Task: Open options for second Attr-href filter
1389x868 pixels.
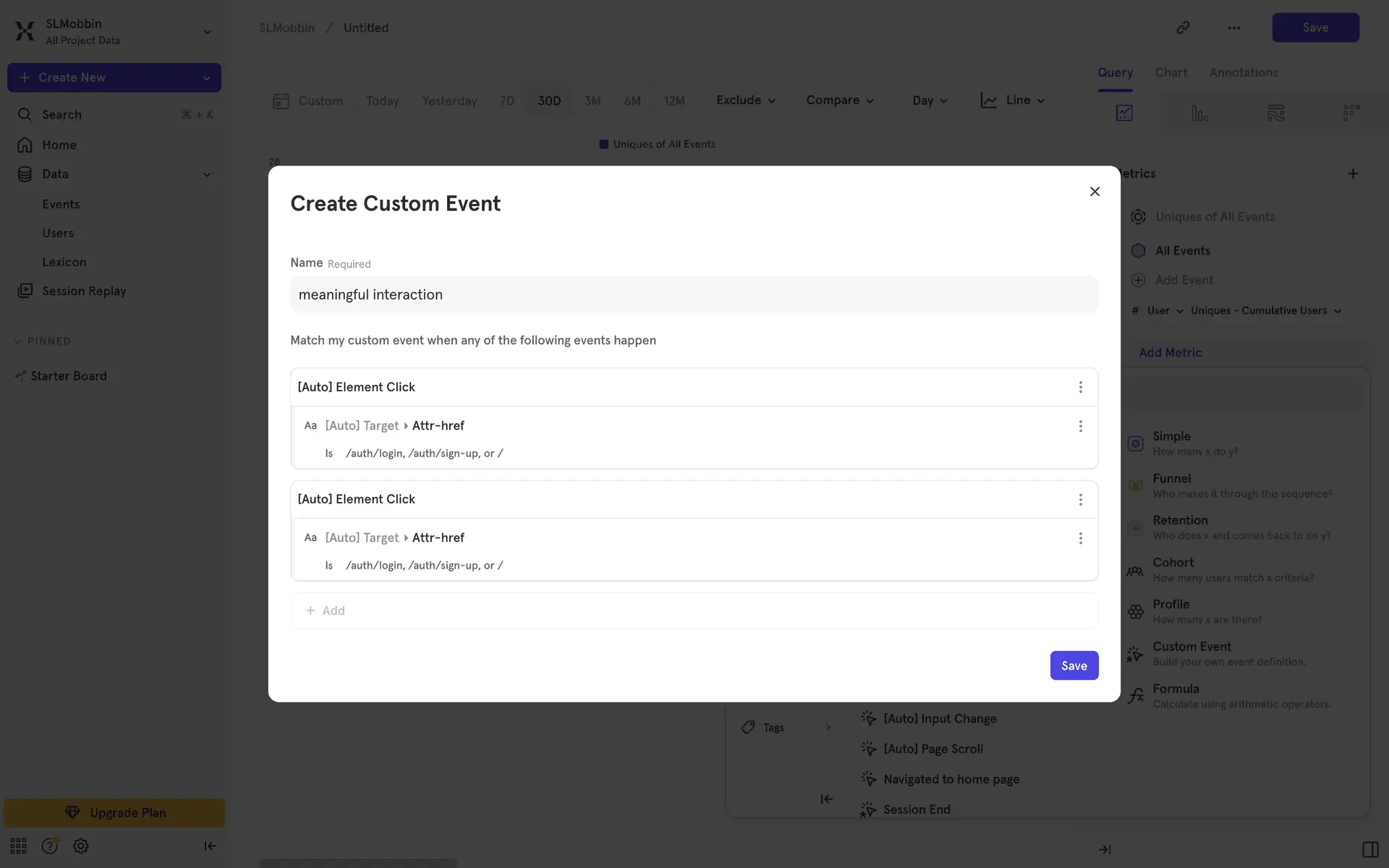Action: [1080, 538]
